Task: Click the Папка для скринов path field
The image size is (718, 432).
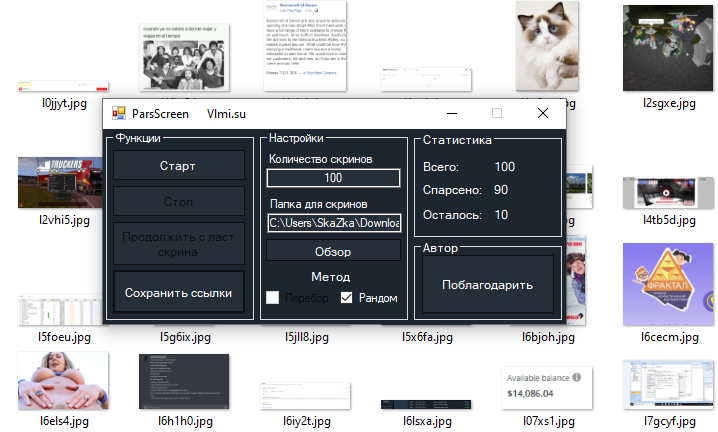Action: pyautogui.click(x=333, y=223)
